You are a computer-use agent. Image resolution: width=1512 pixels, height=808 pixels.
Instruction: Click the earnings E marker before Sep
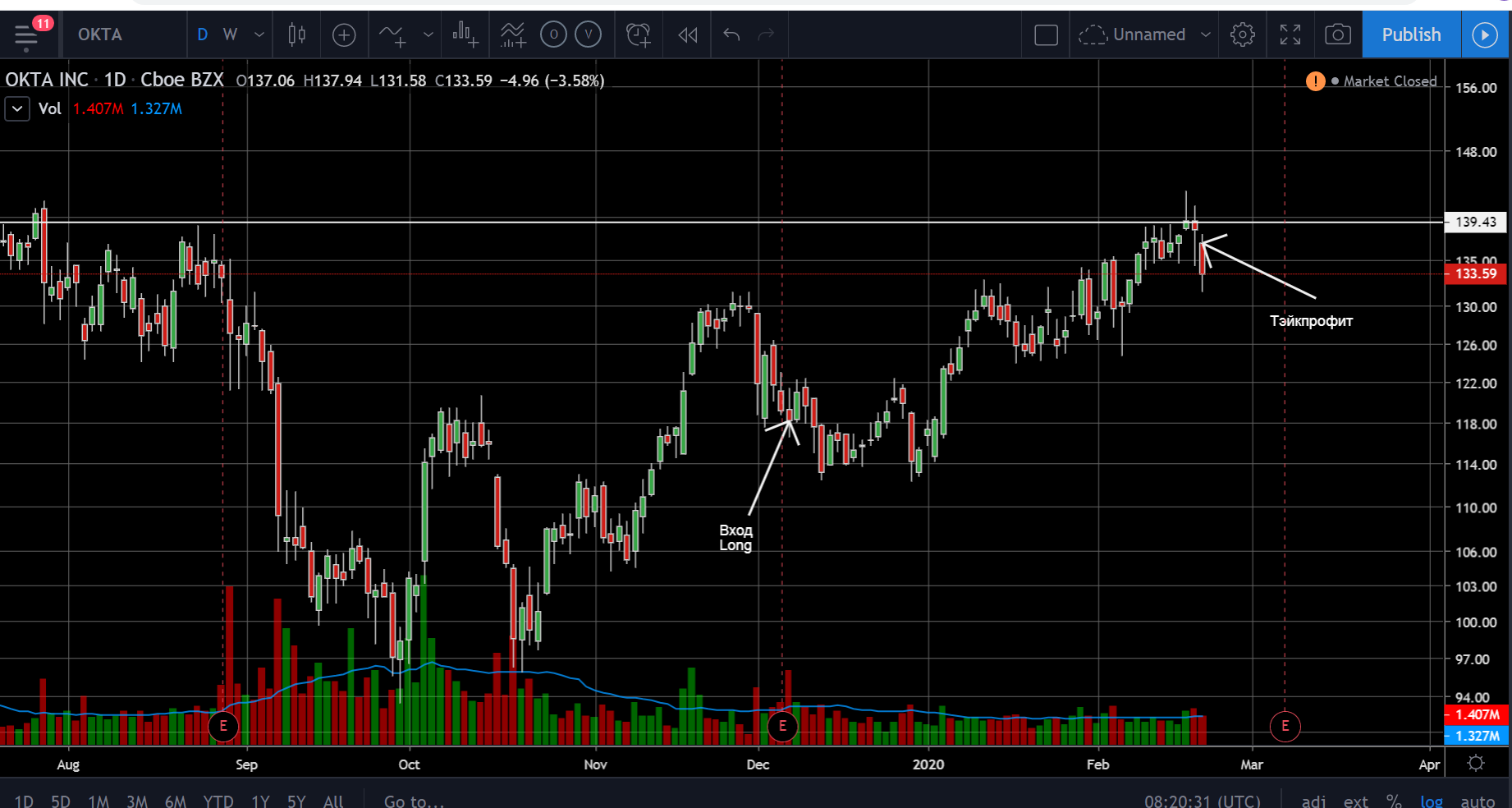click(x=223, y=726)
